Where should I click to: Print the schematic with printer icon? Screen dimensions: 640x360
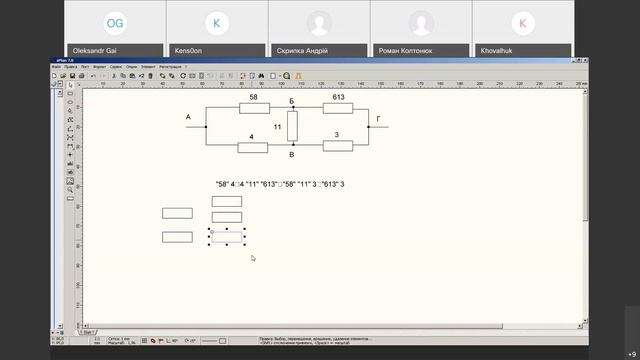click(x=82, y=76)
